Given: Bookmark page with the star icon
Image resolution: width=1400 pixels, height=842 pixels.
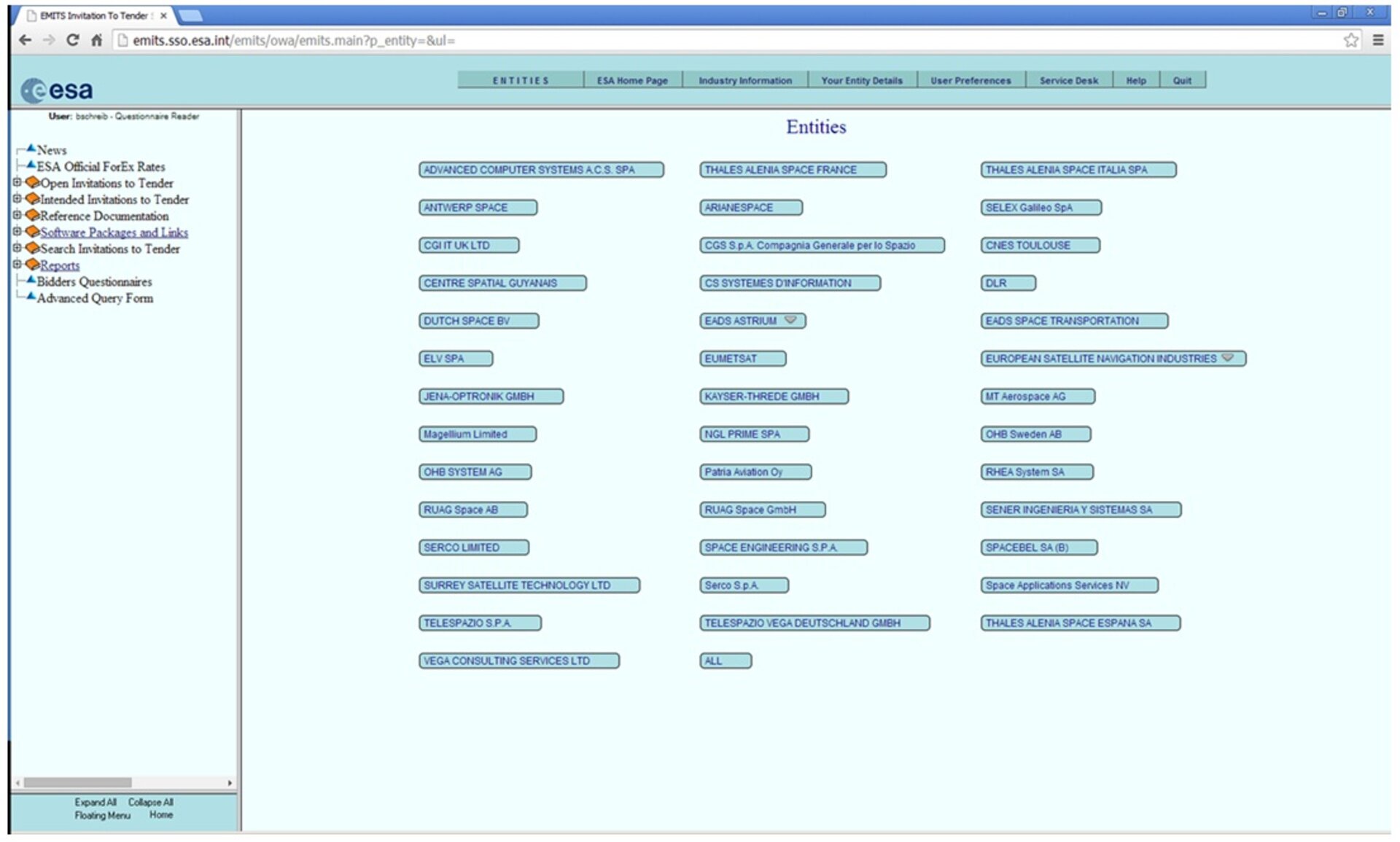Looking at the screenshot, I should pos(1351,40).
